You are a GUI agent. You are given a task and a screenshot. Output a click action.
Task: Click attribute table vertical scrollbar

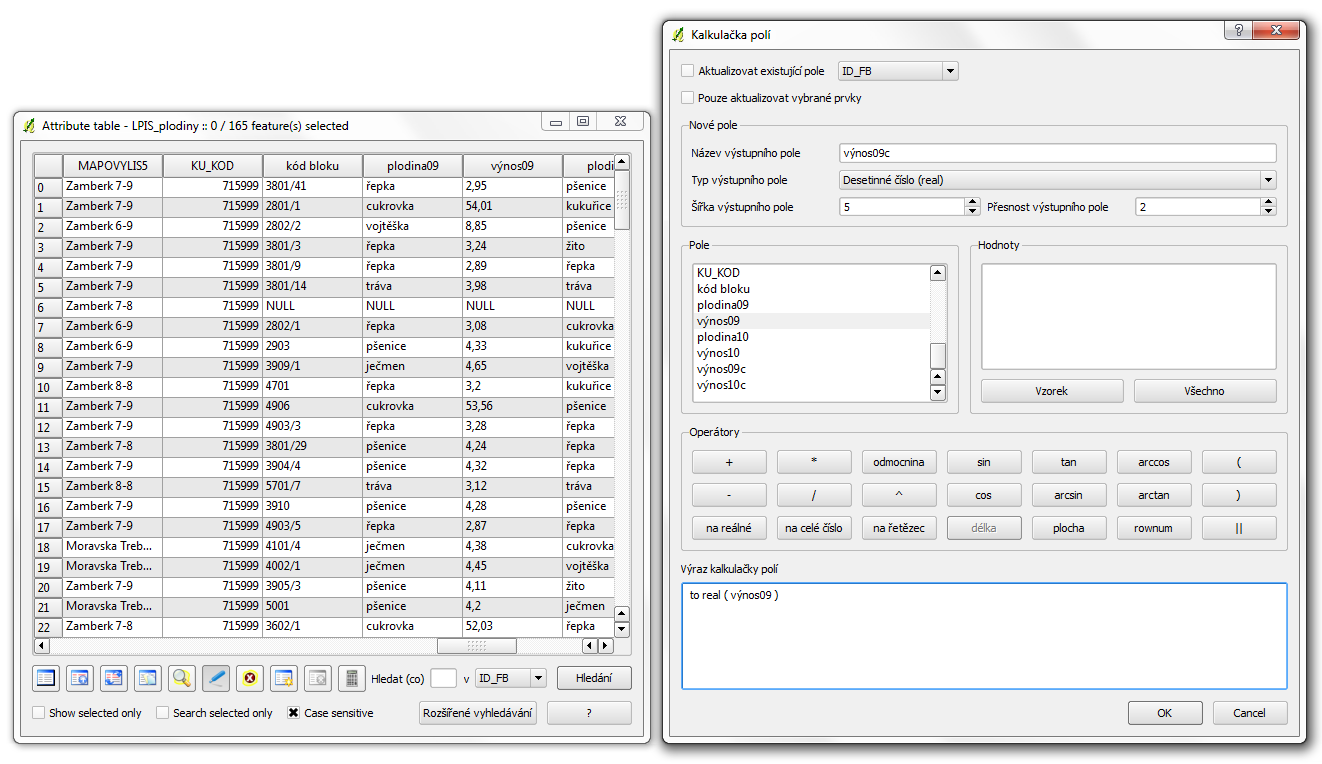pos(622,396)
